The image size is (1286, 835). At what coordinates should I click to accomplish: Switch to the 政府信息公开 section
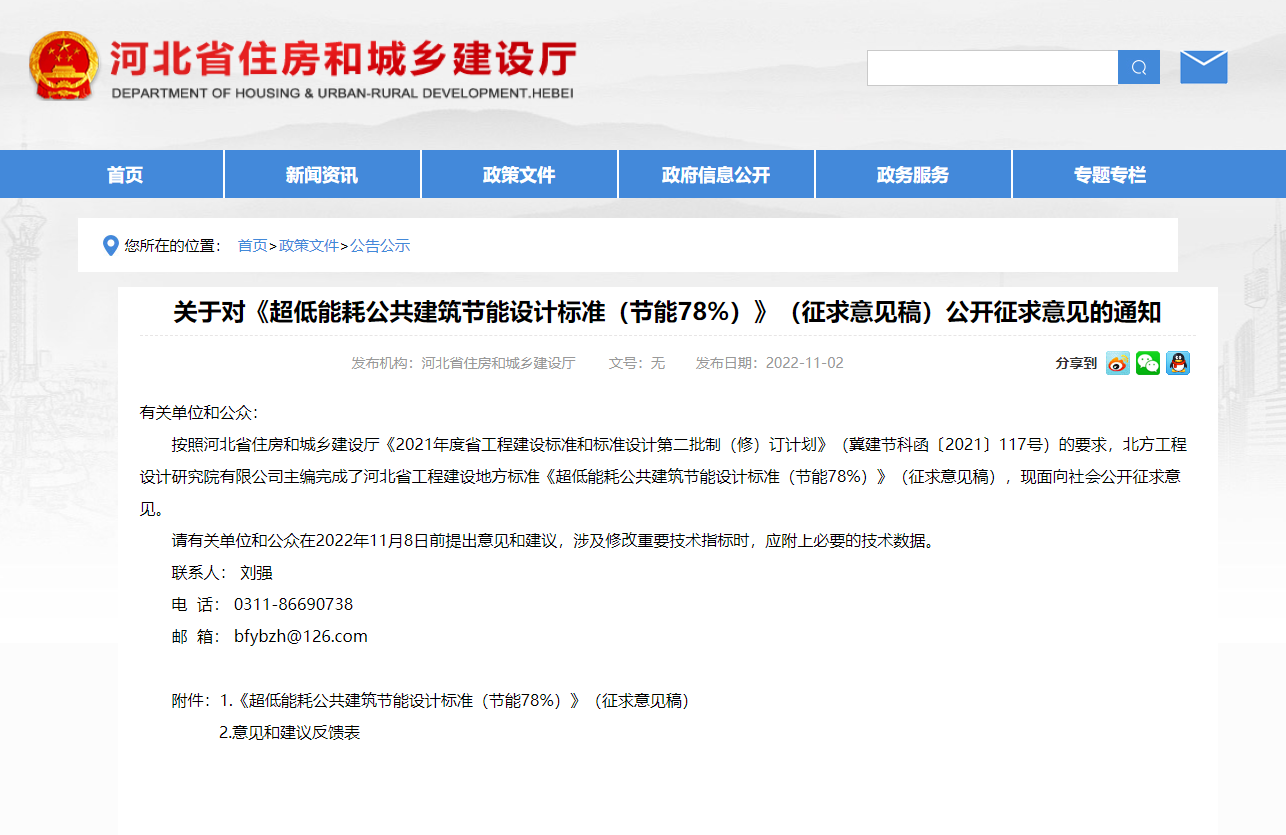click(716, 174)
